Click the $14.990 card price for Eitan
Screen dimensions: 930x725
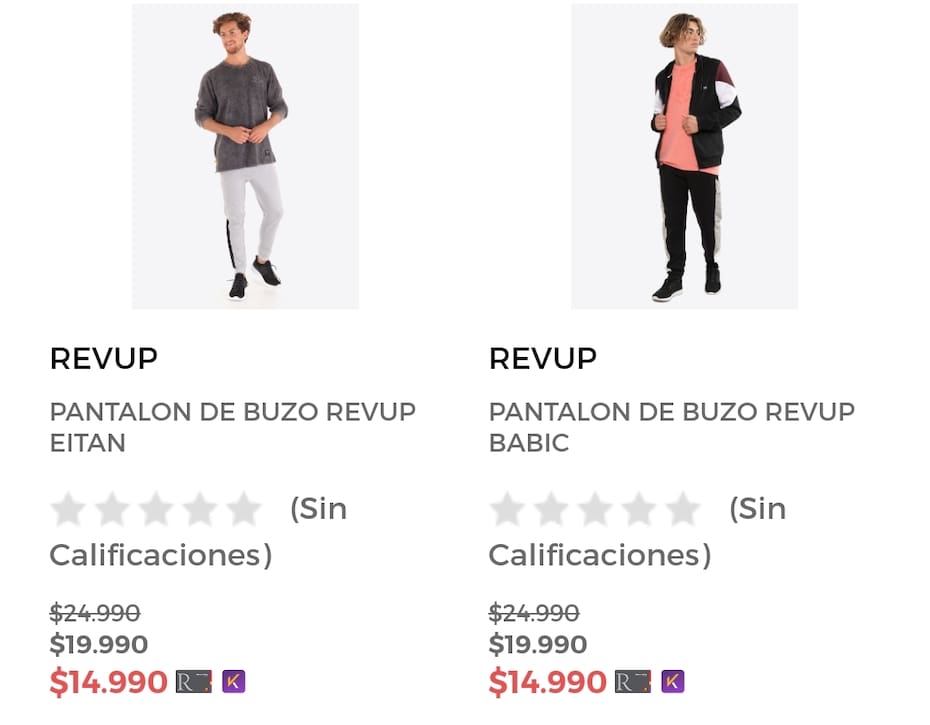tap(109, 682)
